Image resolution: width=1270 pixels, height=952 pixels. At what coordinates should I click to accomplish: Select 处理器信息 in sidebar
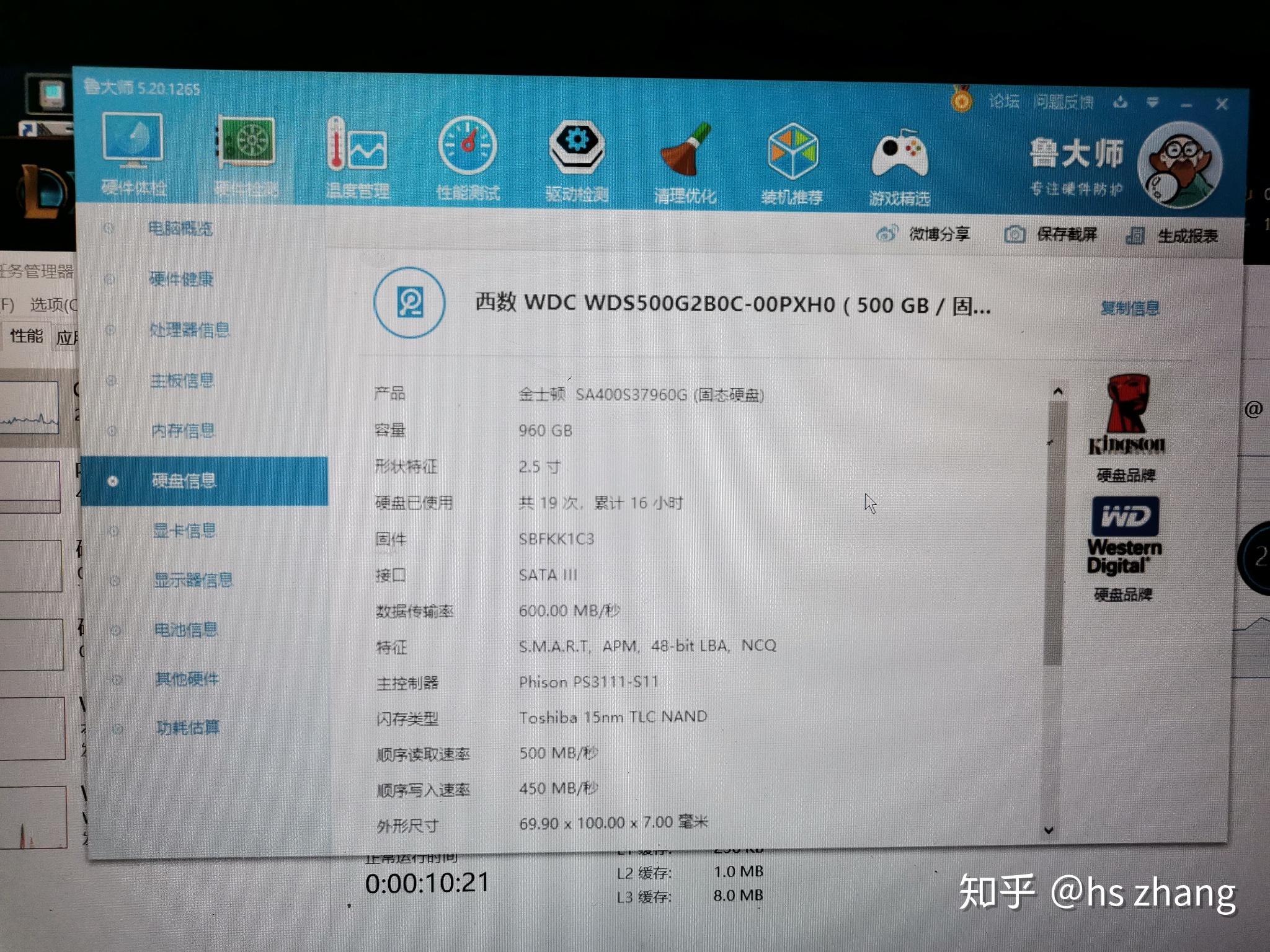(189, 330)
